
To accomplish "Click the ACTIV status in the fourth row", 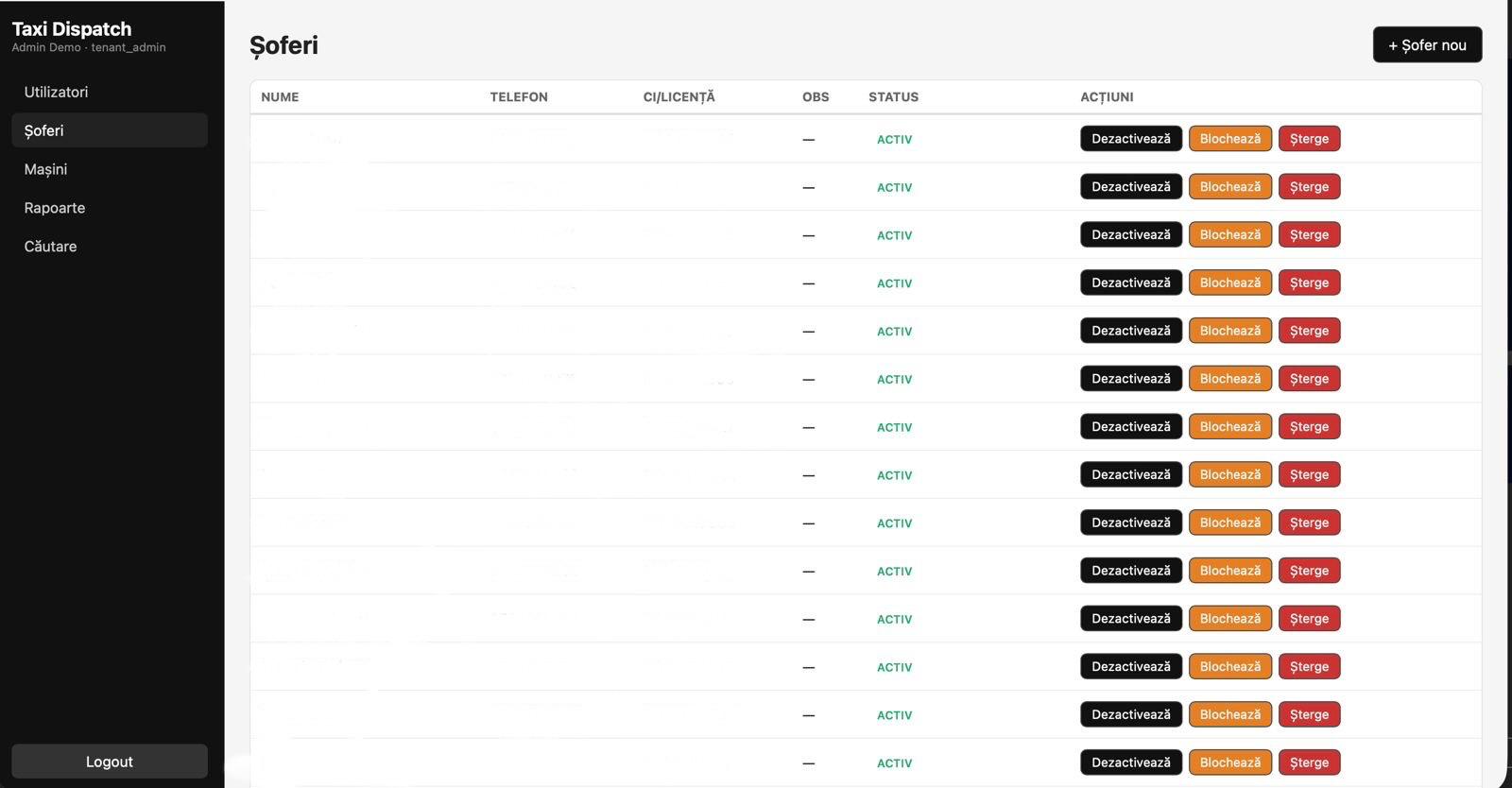I will [894, 283].
